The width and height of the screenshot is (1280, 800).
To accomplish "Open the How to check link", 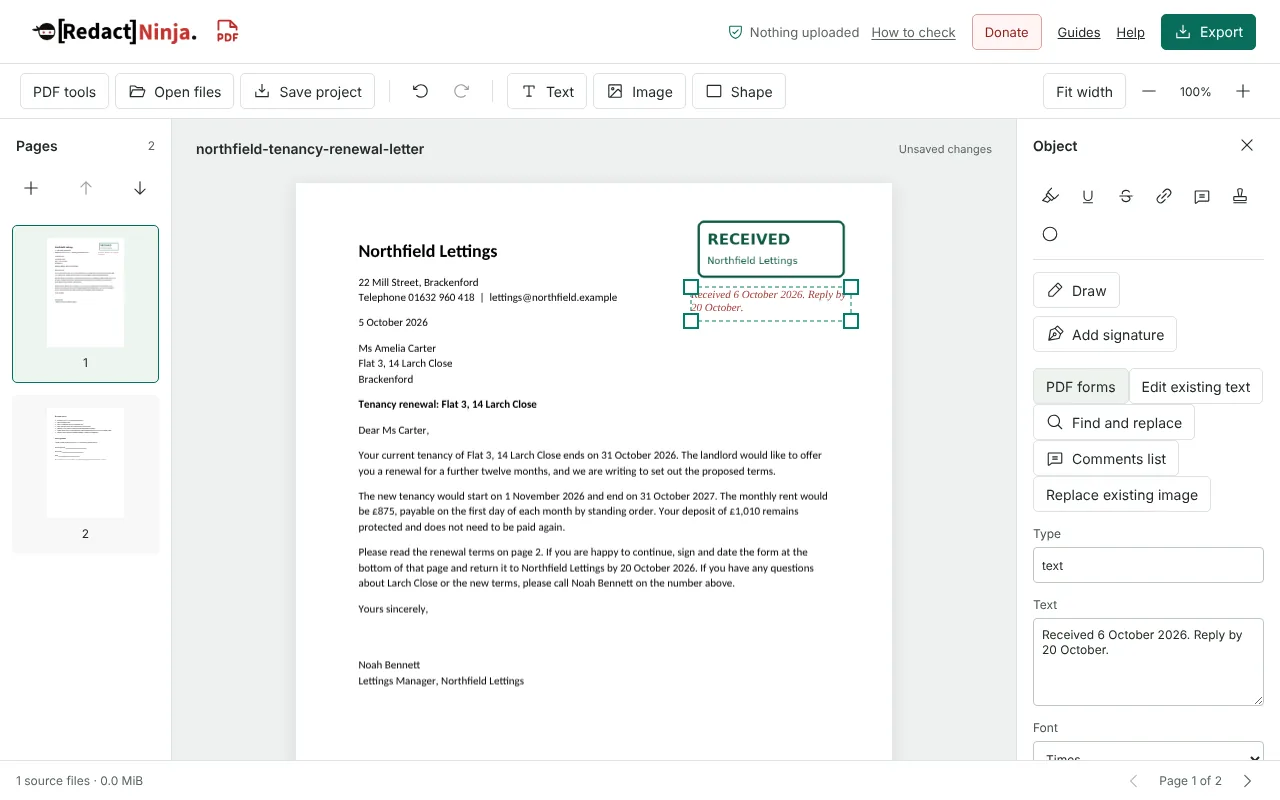I will 913,32.
